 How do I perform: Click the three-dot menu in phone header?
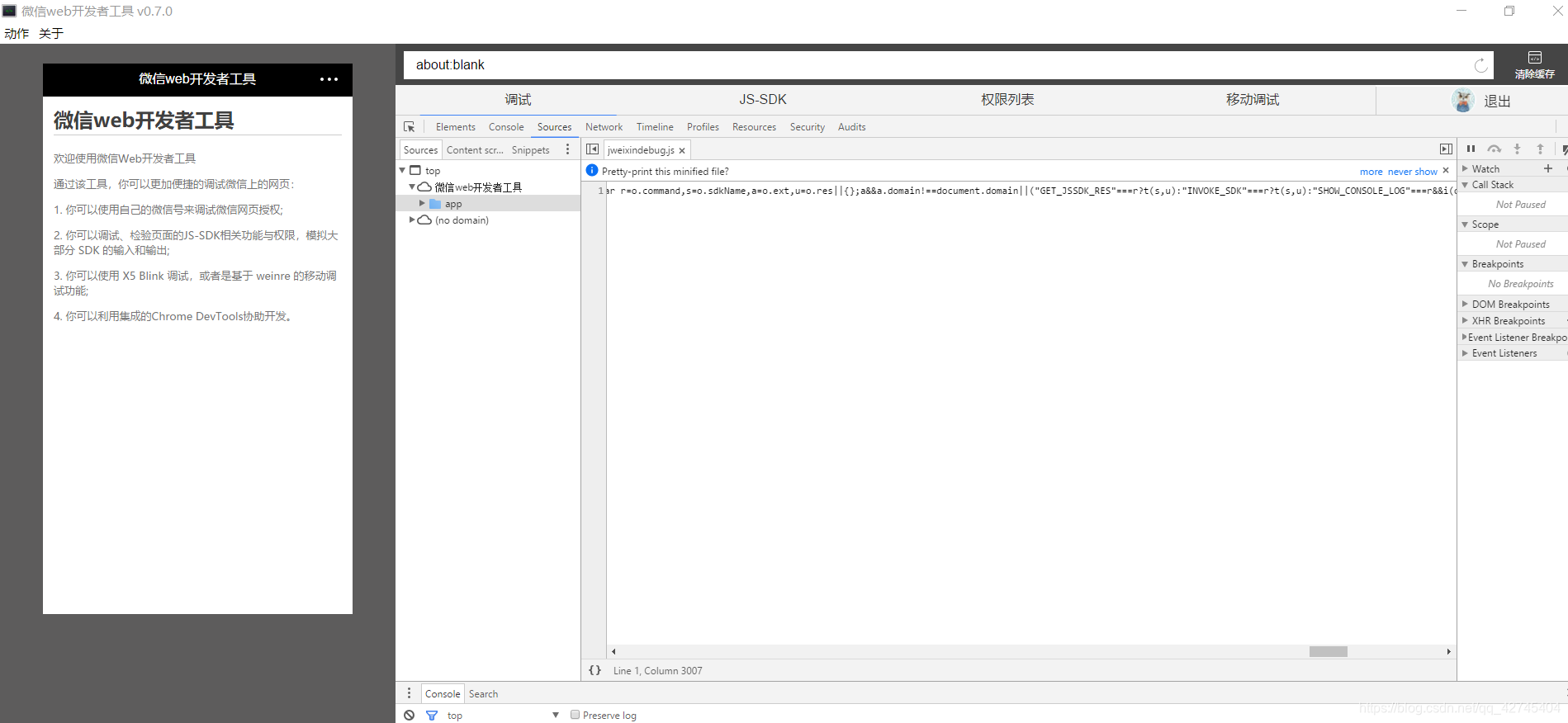(x=329, y=79)
